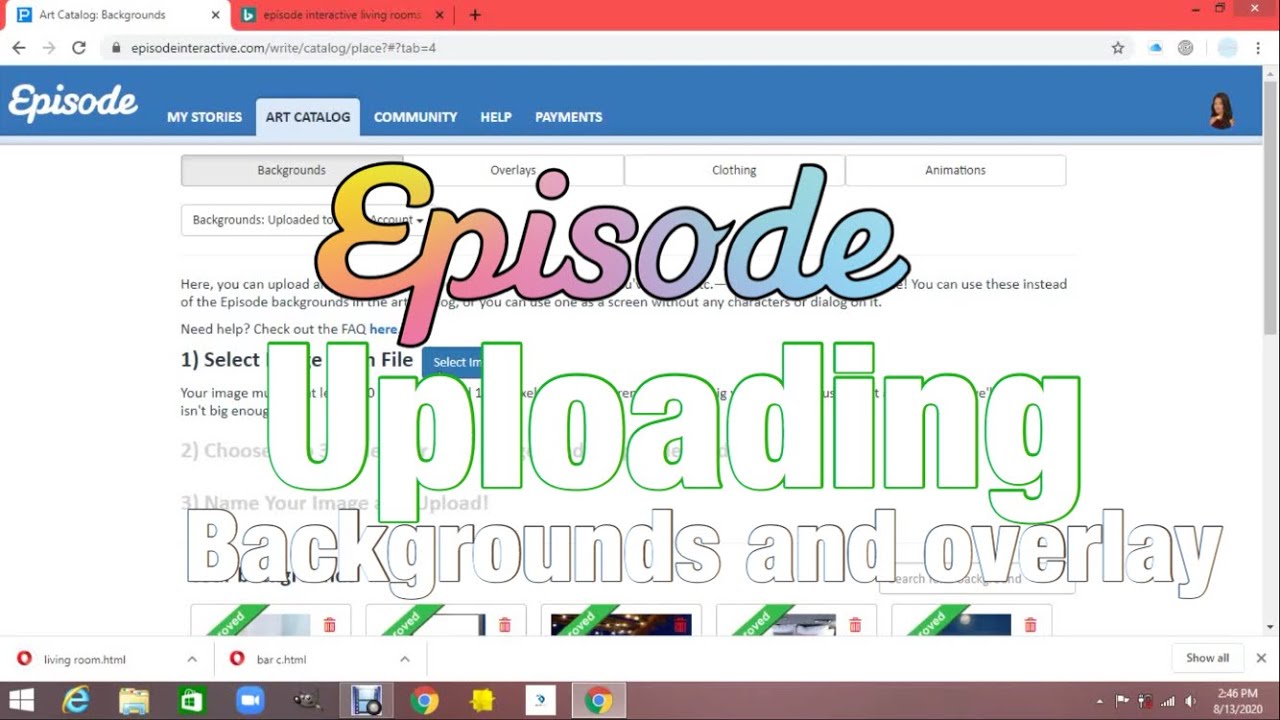
Task: Open MY STORIES in the navigation bar
Action: click(204, 117)
